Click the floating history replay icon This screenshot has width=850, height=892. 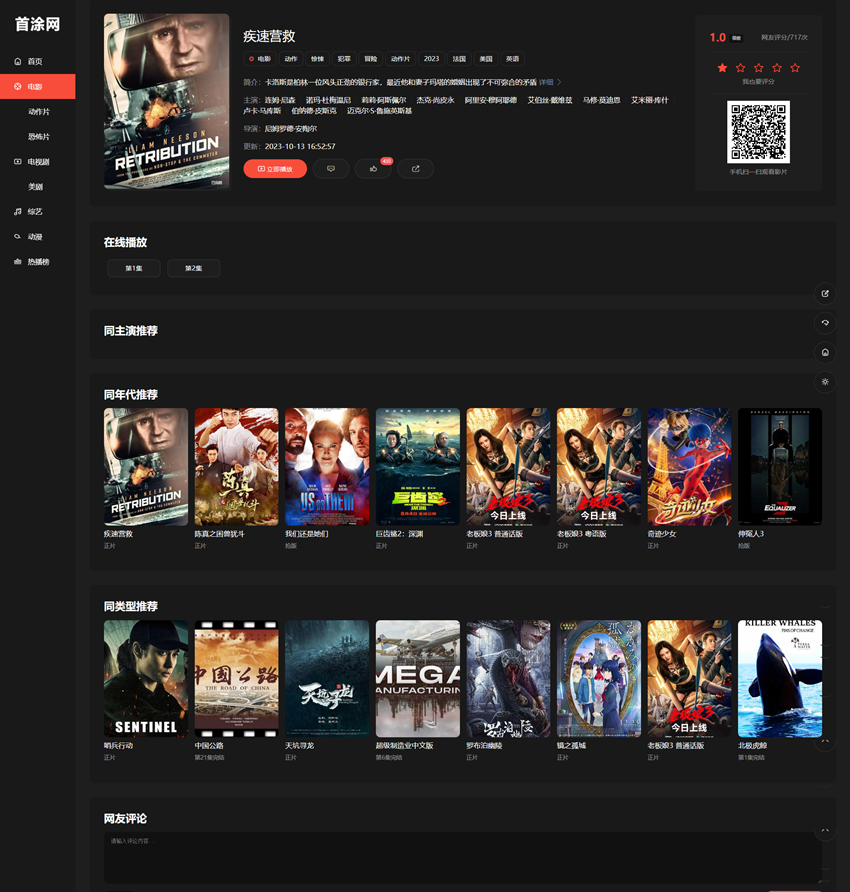[825, 323]
